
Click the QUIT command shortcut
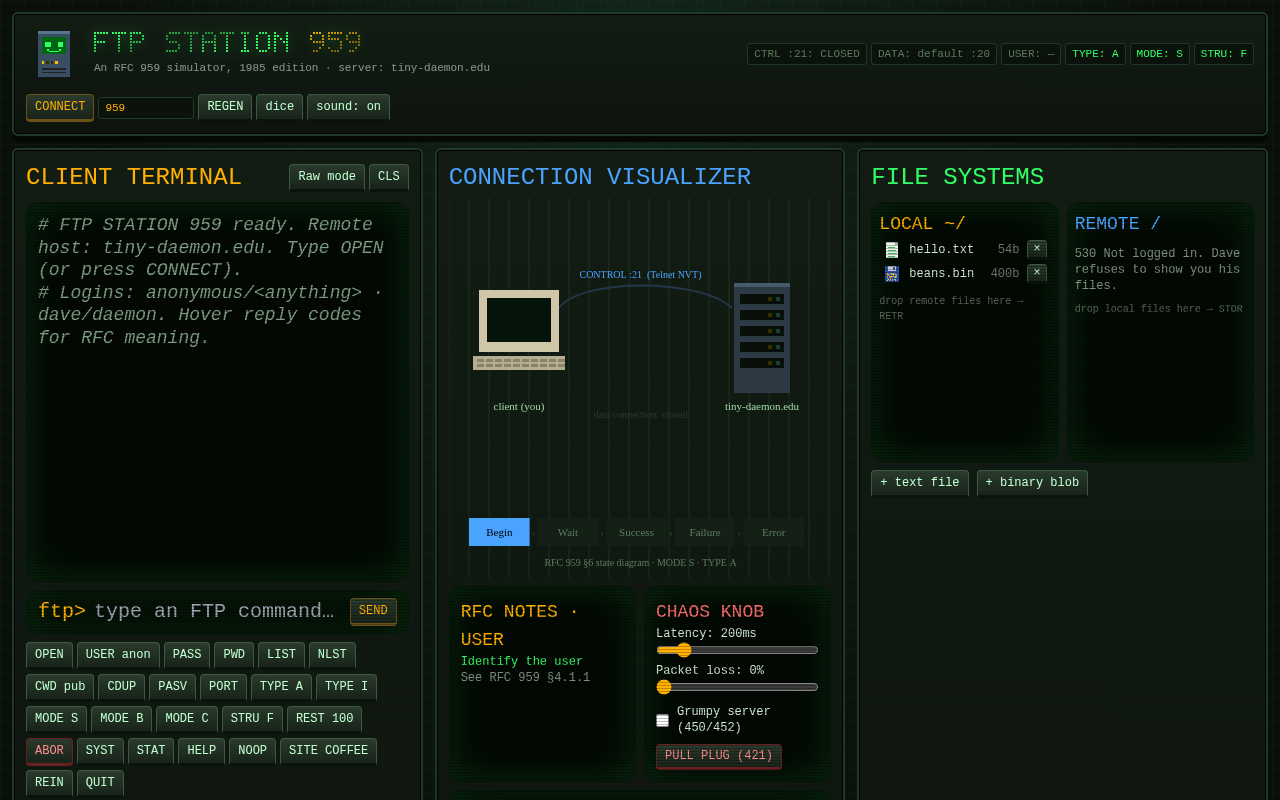(x=100, y=783)
